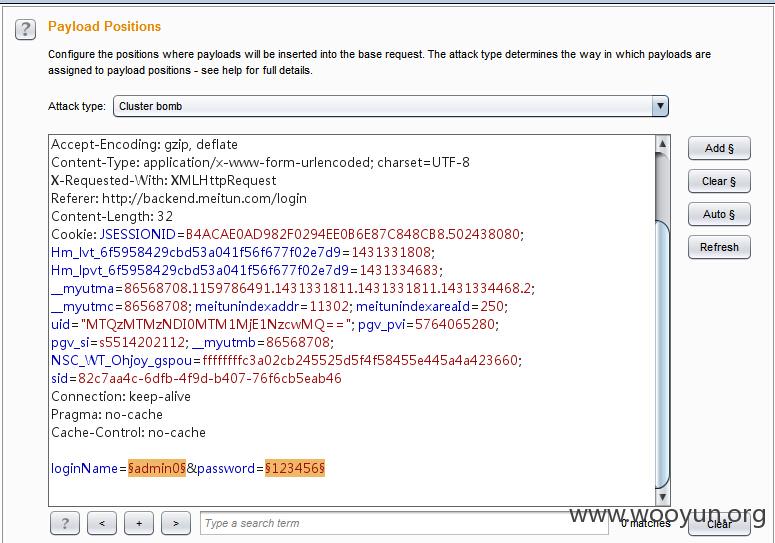This screenshot has height=543, width=775.
Task: Click the meitunindexaddr cookie value 11302
Action: pyautogui.click(x=329, y=306)
